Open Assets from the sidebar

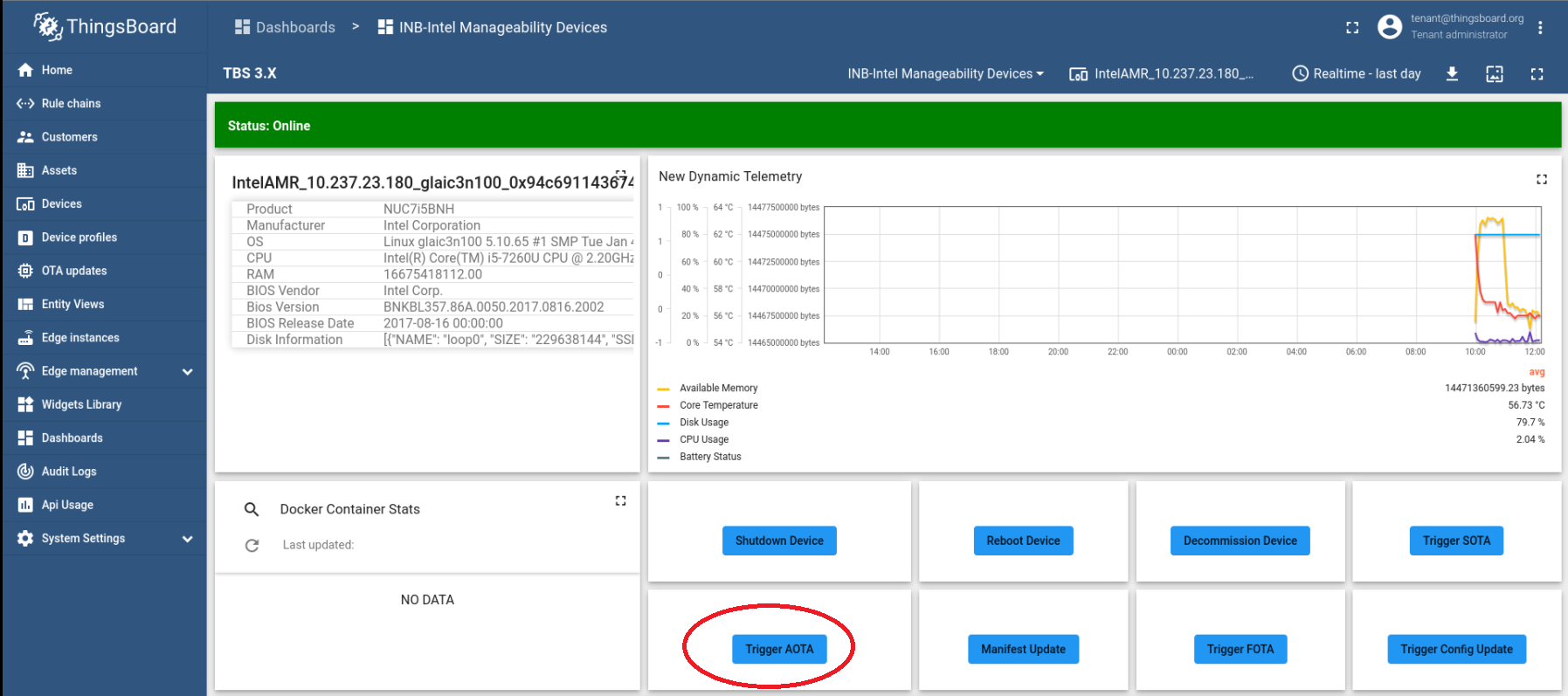click(x=104, y=170)
